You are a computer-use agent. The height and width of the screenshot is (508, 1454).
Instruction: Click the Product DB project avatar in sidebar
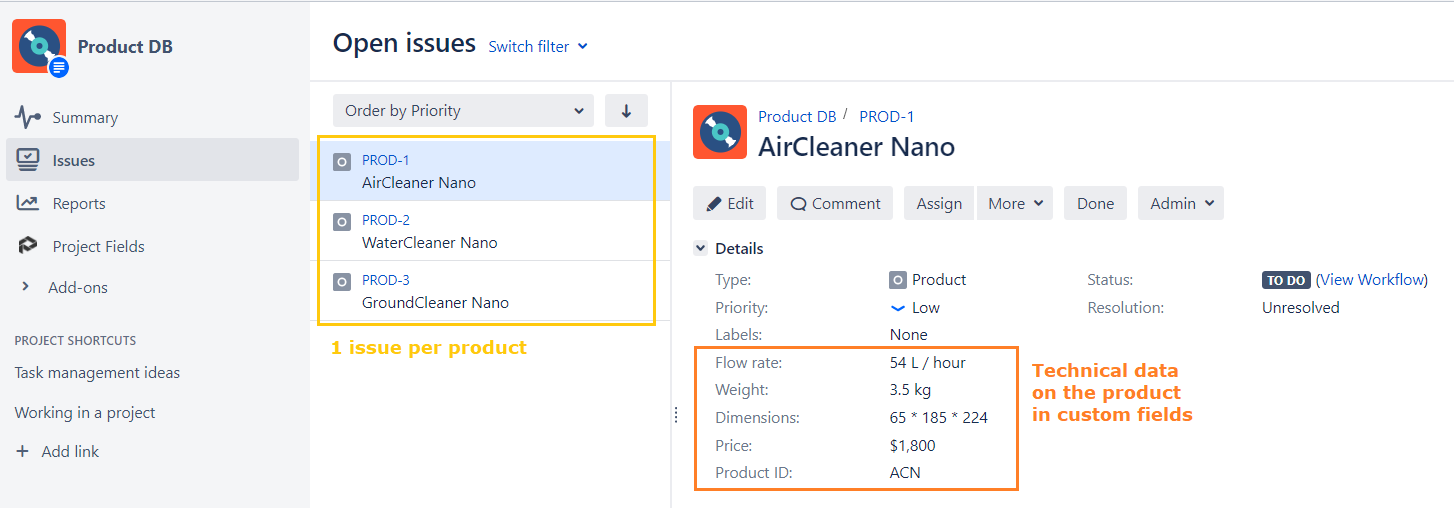[40, 46]
